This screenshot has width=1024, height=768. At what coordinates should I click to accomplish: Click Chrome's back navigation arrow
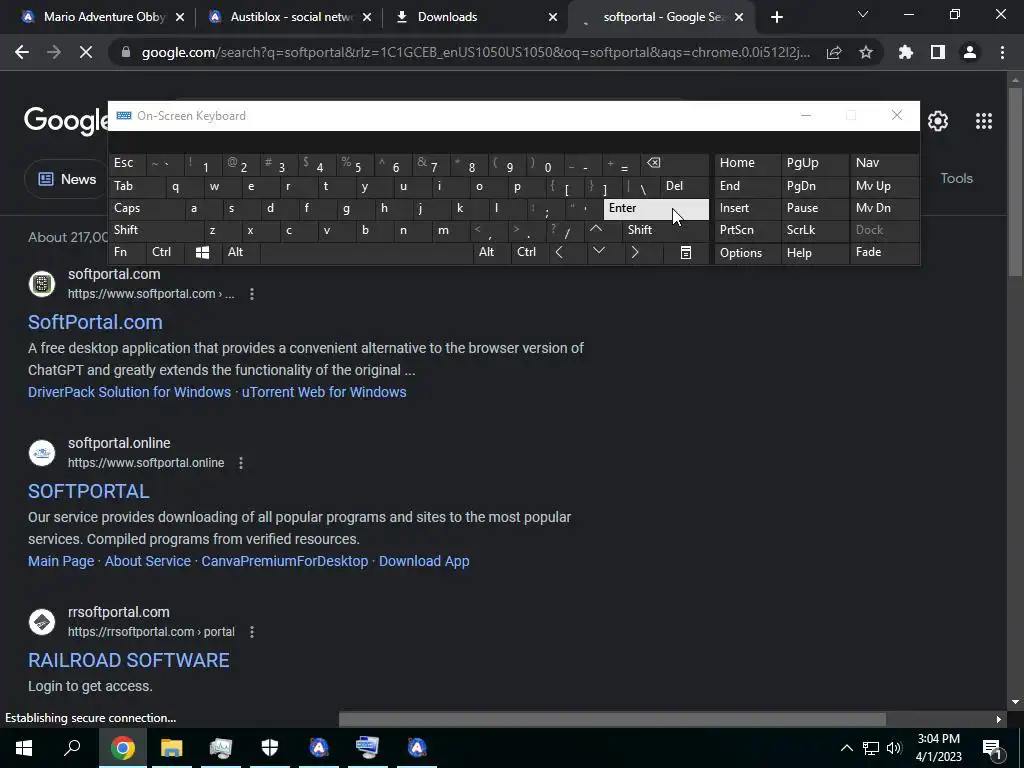(x=22, y=52)
